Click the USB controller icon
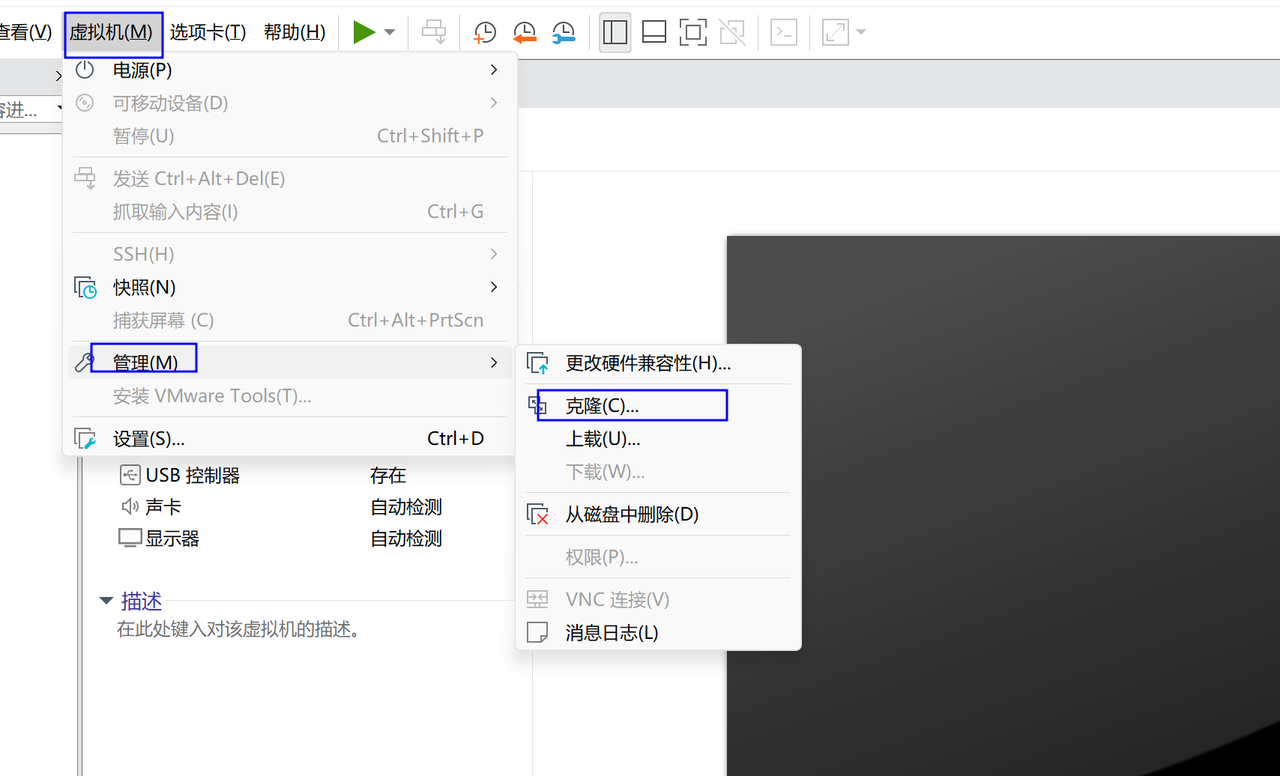 [x=130, y=475]
